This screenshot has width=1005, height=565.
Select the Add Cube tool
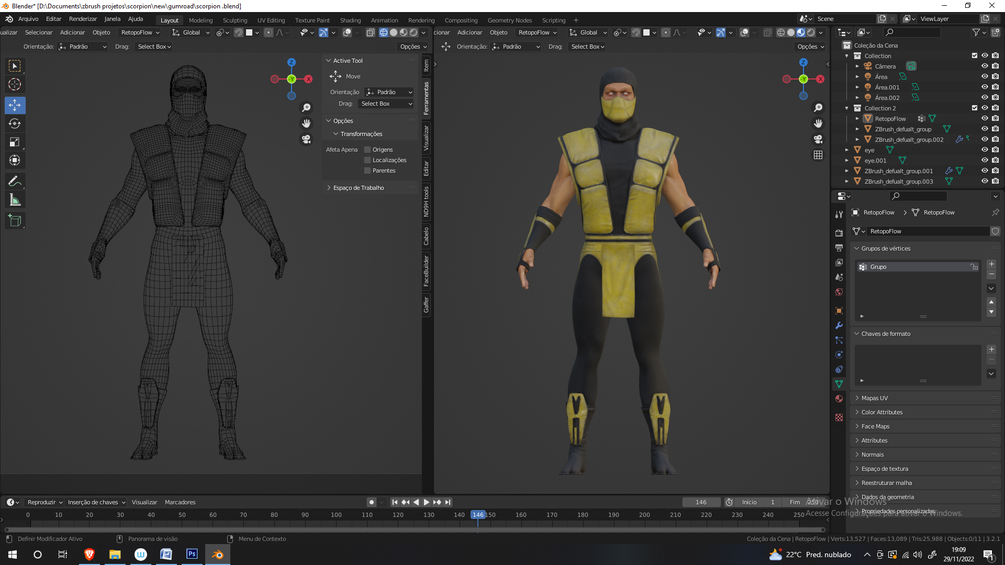tap(15, 221)
